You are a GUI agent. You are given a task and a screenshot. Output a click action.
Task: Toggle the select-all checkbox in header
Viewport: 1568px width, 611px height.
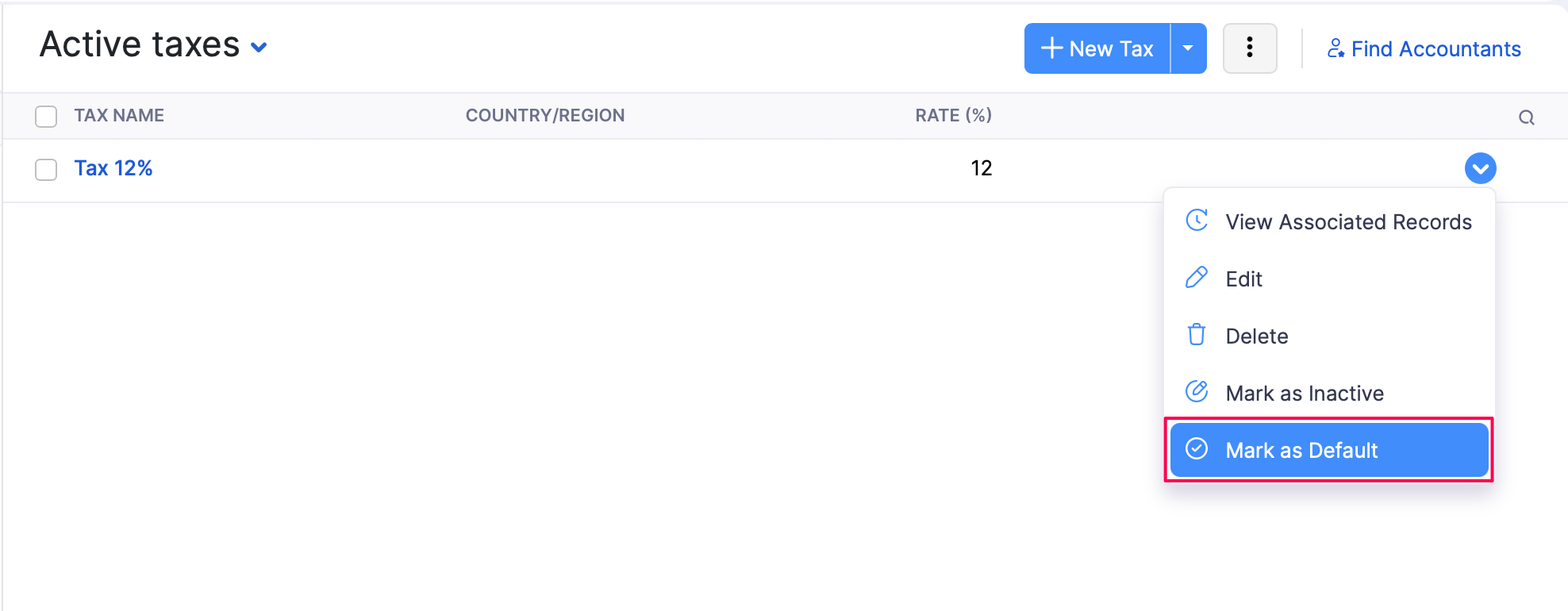click(46, 117)
